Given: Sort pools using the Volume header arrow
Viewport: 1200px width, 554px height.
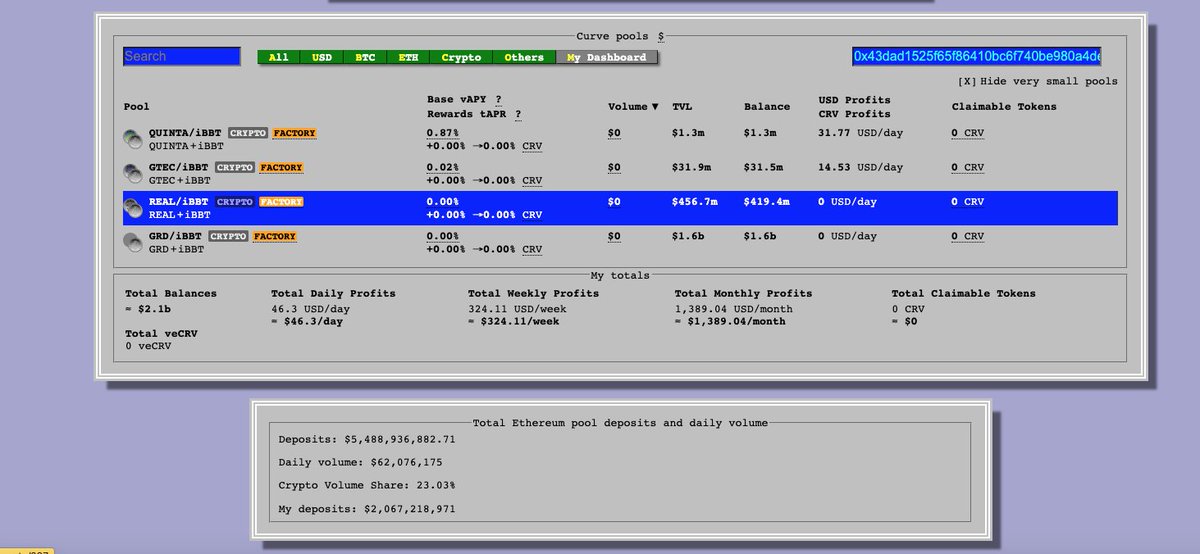Looking at the screenshot, I should pyautogui.click(x=655, y=107).
